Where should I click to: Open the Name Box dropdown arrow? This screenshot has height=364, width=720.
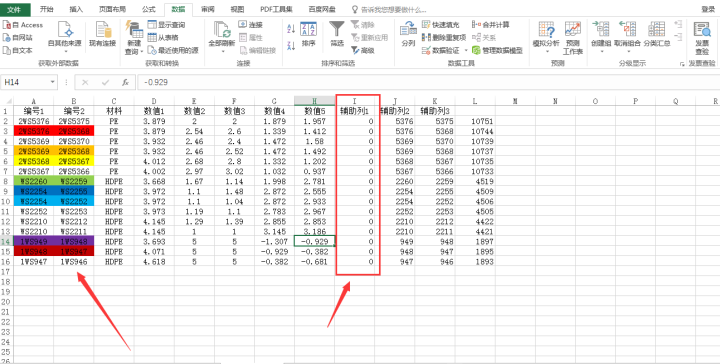click(53, 83)
